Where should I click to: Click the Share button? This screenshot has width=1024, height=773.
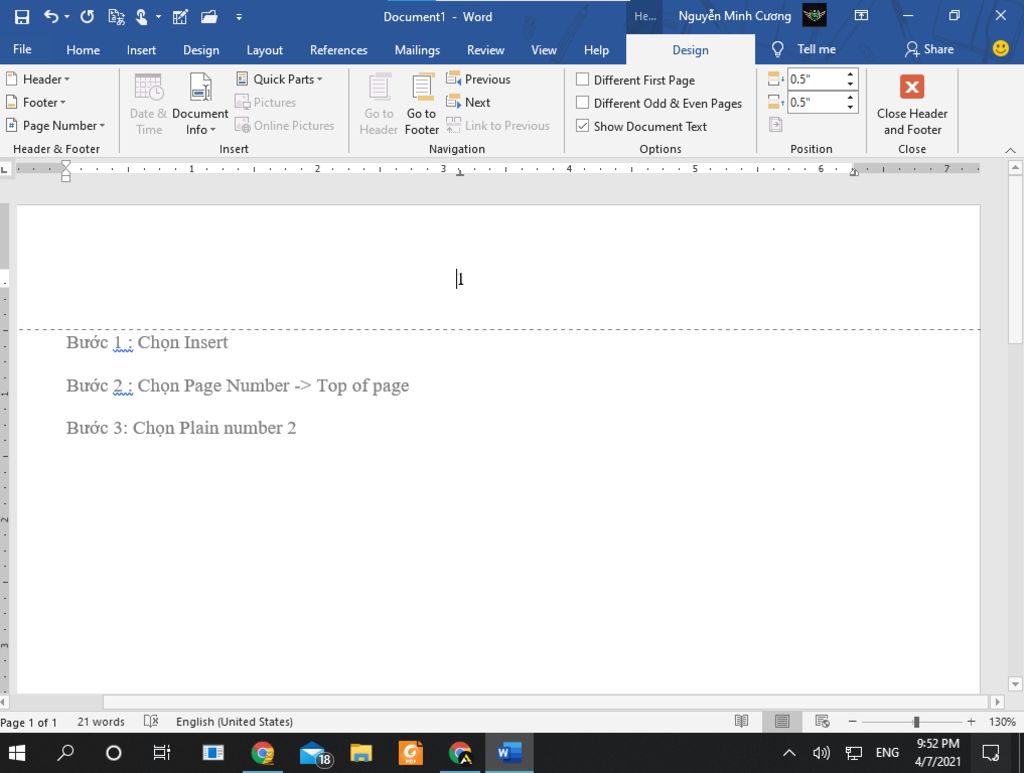point(929,49)
